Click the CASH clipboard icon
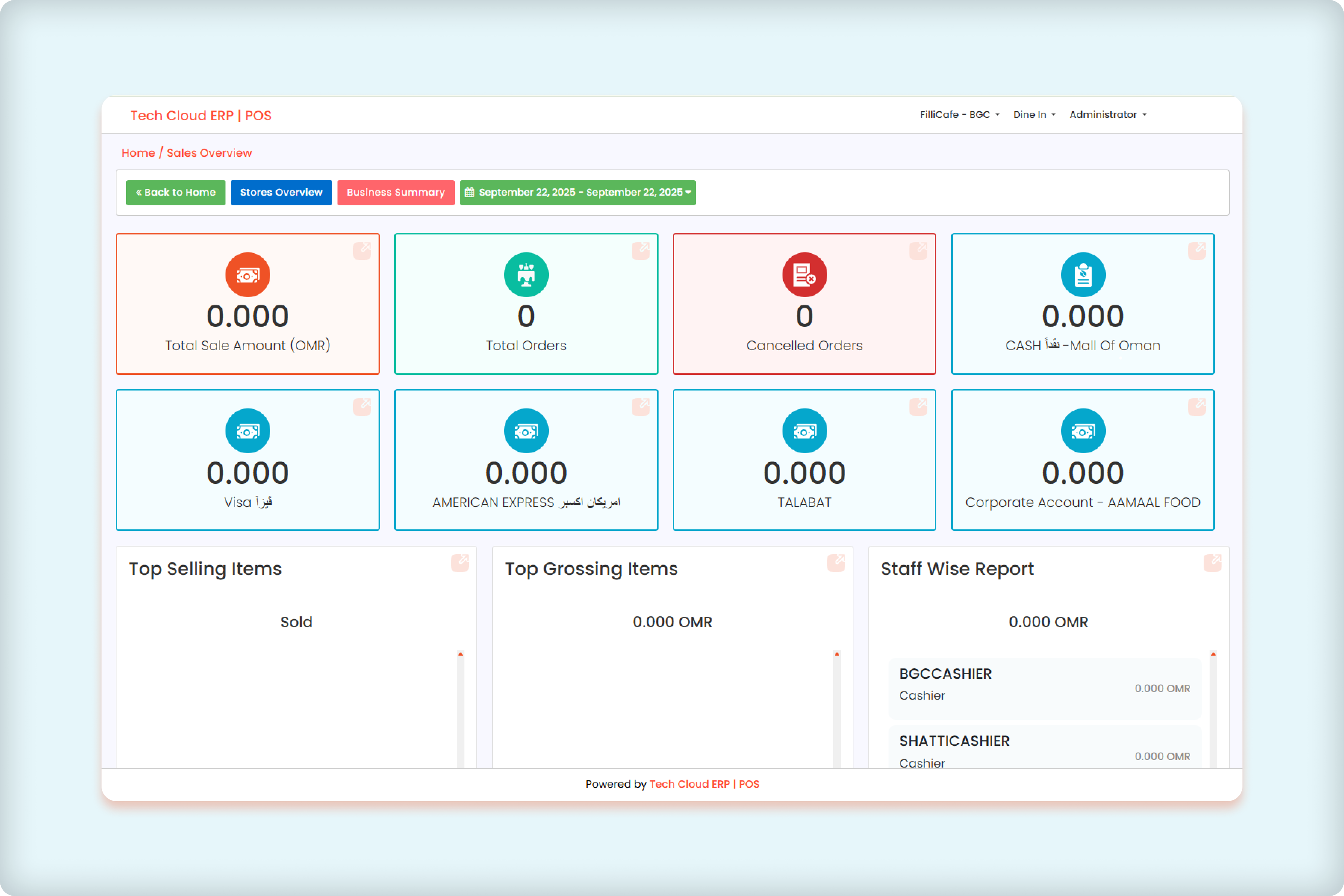The image size is (1344, 896). (x=1082, y=275)
